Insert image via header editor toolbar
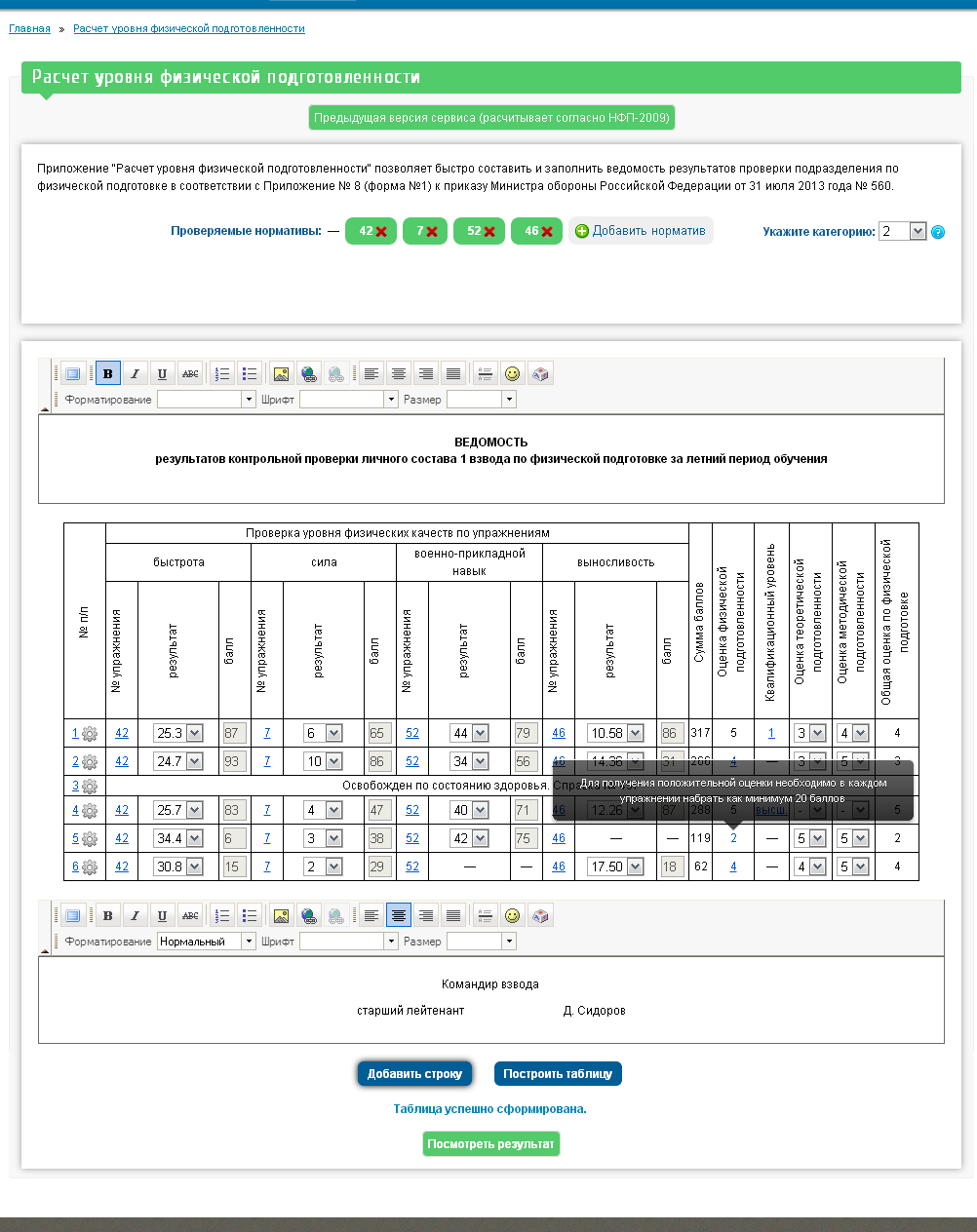The height and width of the screenshot is (1232, 977). tap(282, 373)
